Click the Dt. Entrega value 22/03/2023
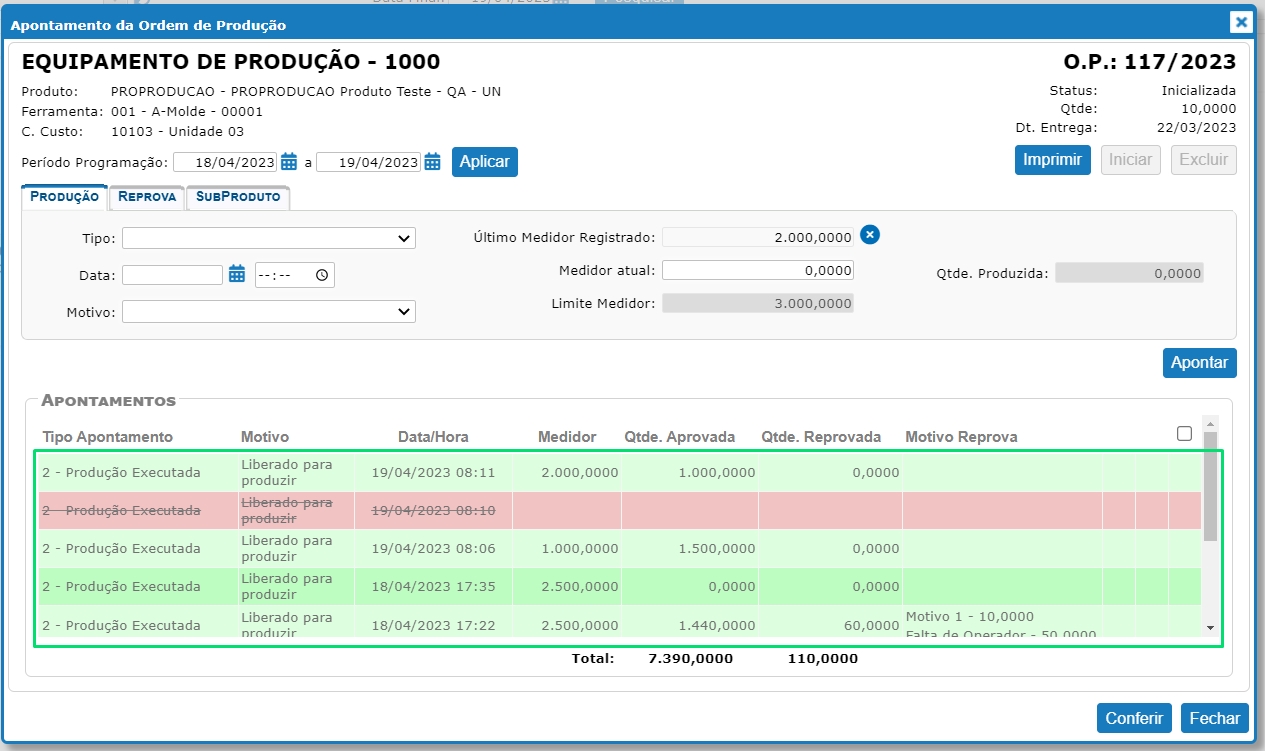This screenshot has width=1265, height=751. pyautogui.click(x=1197, y=127)
